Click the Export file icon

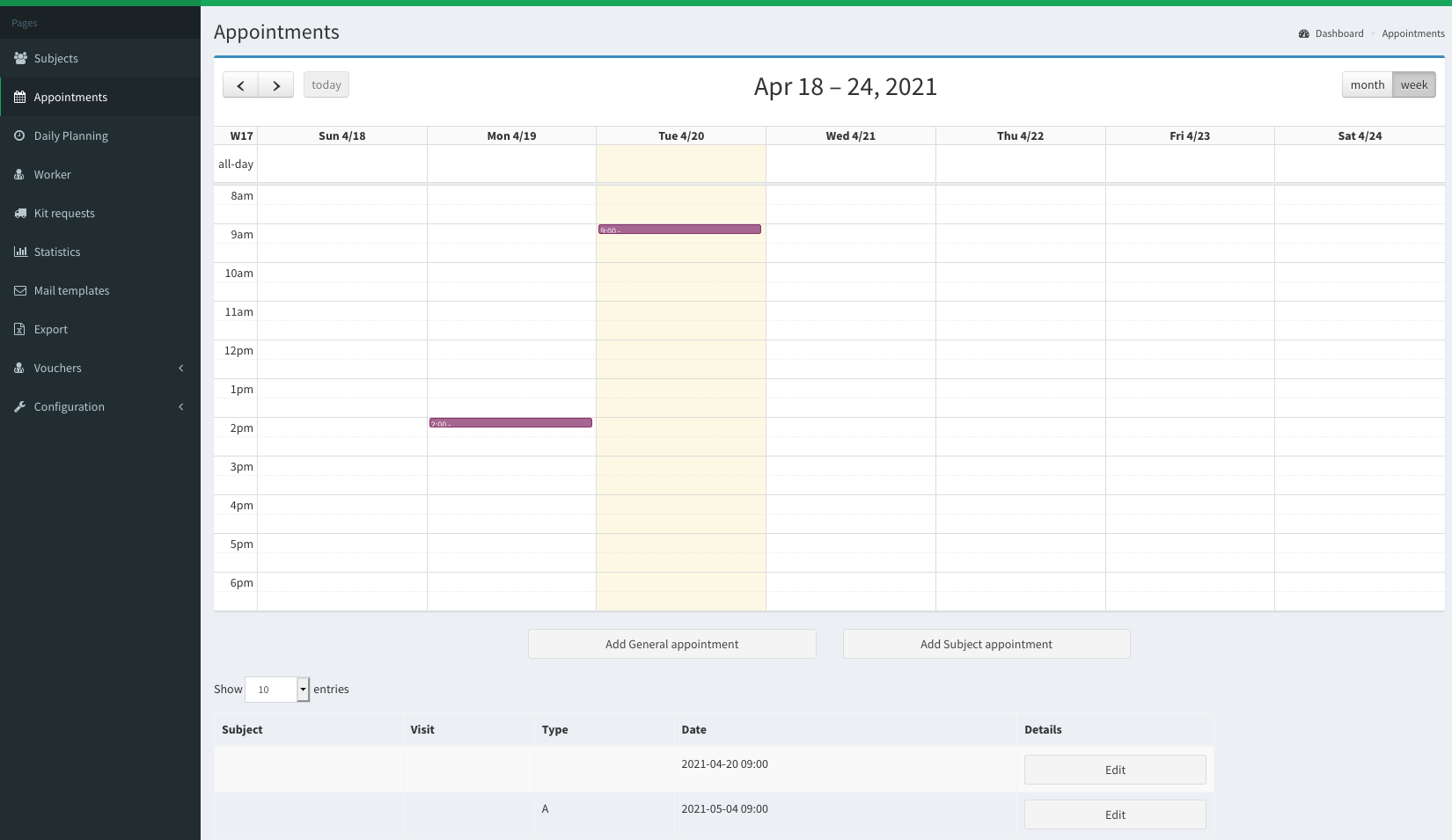[19, 329]
